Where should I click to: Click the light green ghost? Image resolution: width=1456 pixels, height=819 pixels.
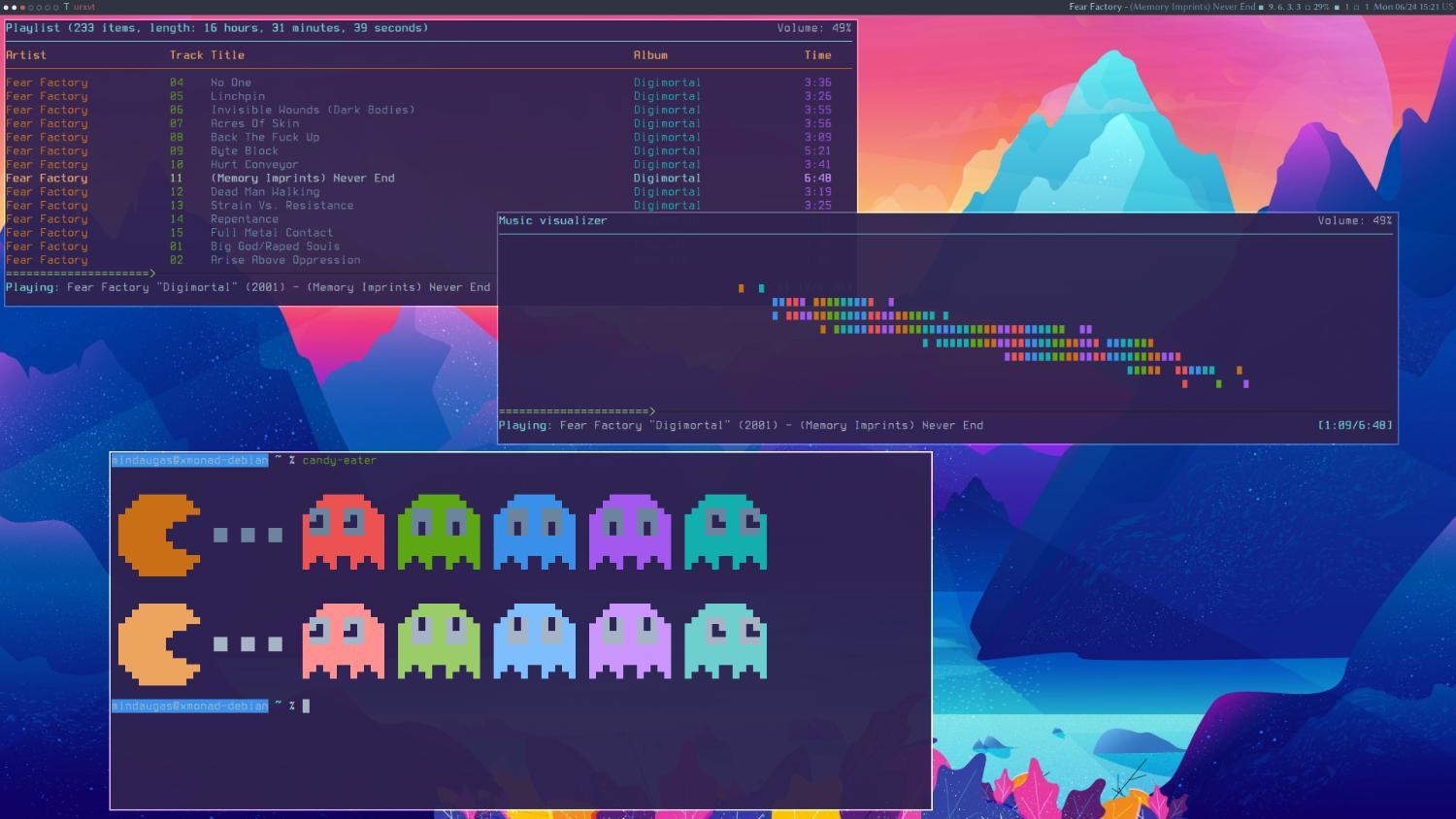[439, 641]
